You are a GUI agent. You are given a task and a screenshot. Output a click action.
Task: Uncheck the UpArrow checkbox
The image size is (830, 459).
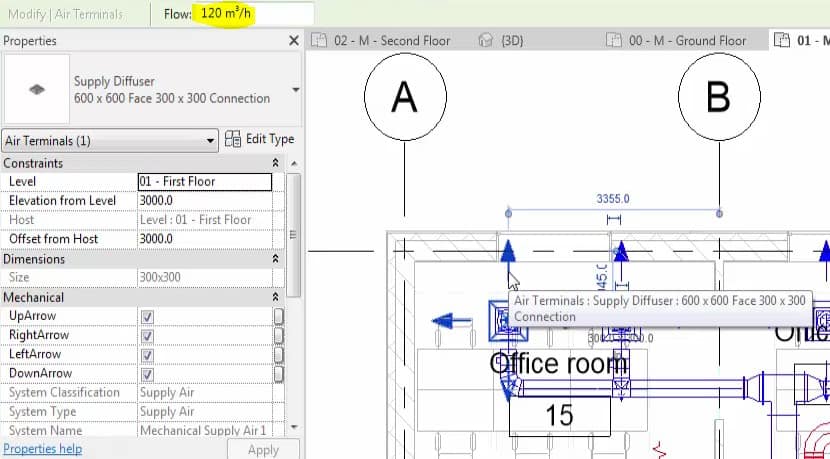click(147, 317)
